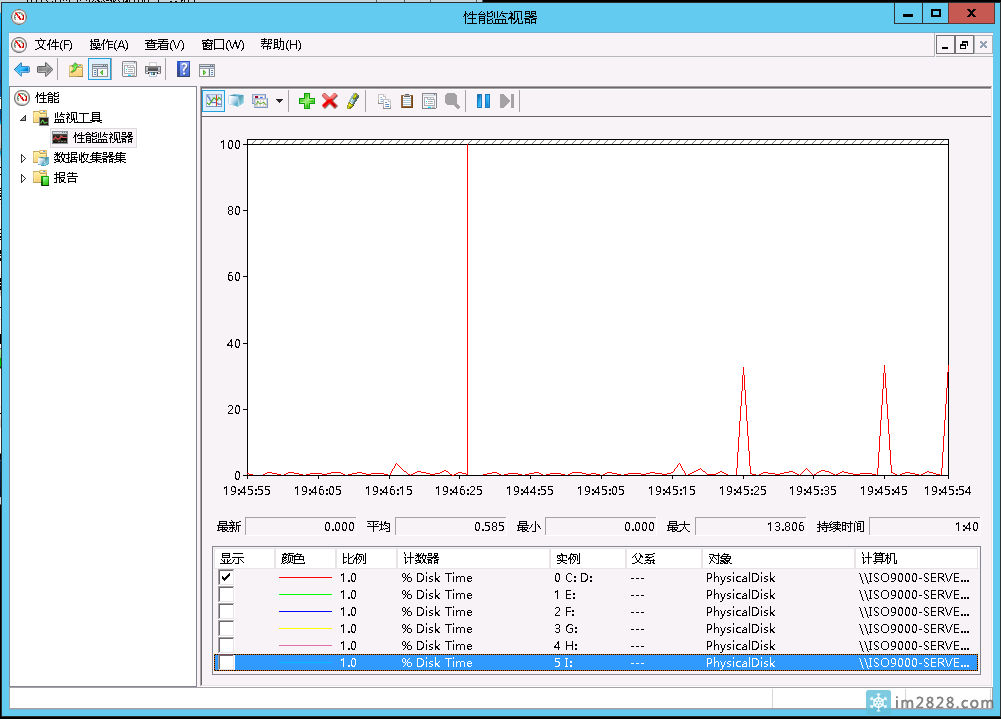Click the paste counter list icon

[407, 101]
